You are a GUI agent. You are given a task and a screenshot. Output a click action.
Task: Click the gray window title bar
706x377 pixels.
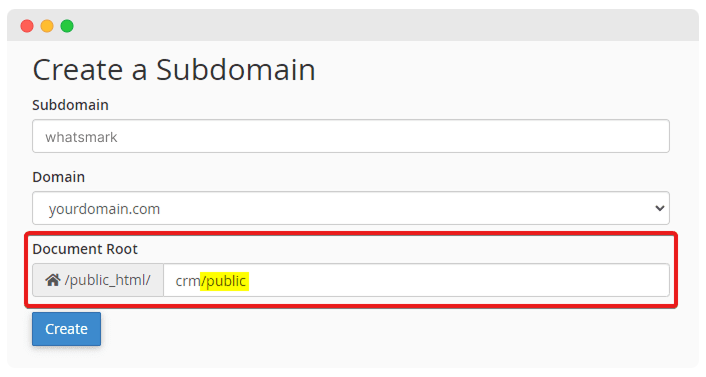(x=353, y=25)
